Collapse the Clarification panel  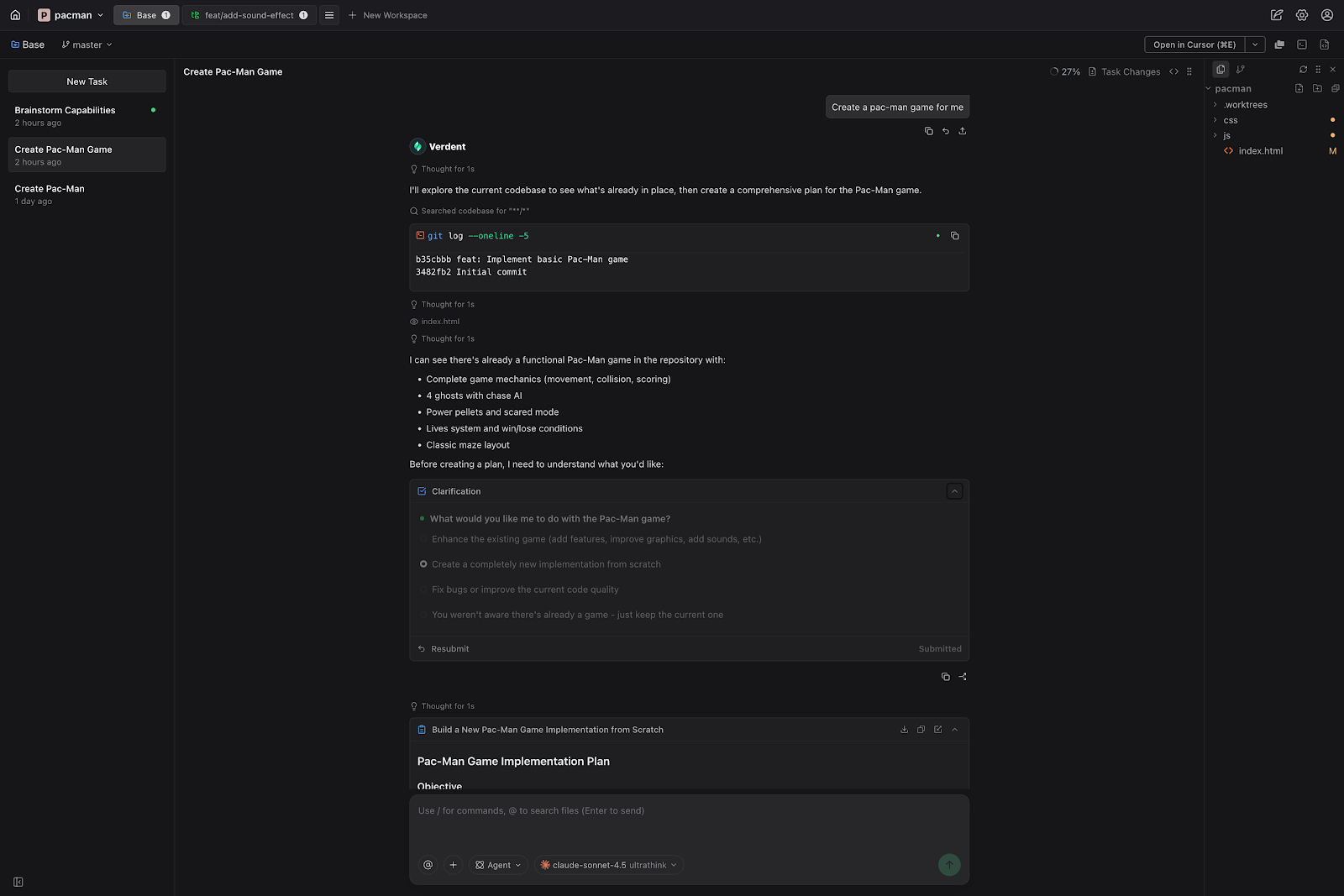coord(954,491)
